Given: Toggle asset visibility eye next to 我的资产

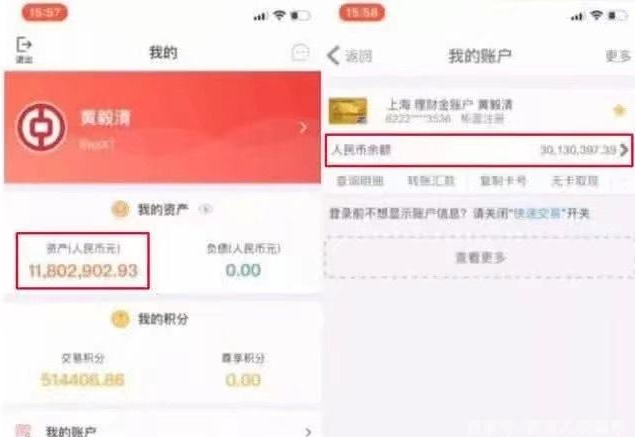Looking at the screenshot, I should click(x=206, y=209).
